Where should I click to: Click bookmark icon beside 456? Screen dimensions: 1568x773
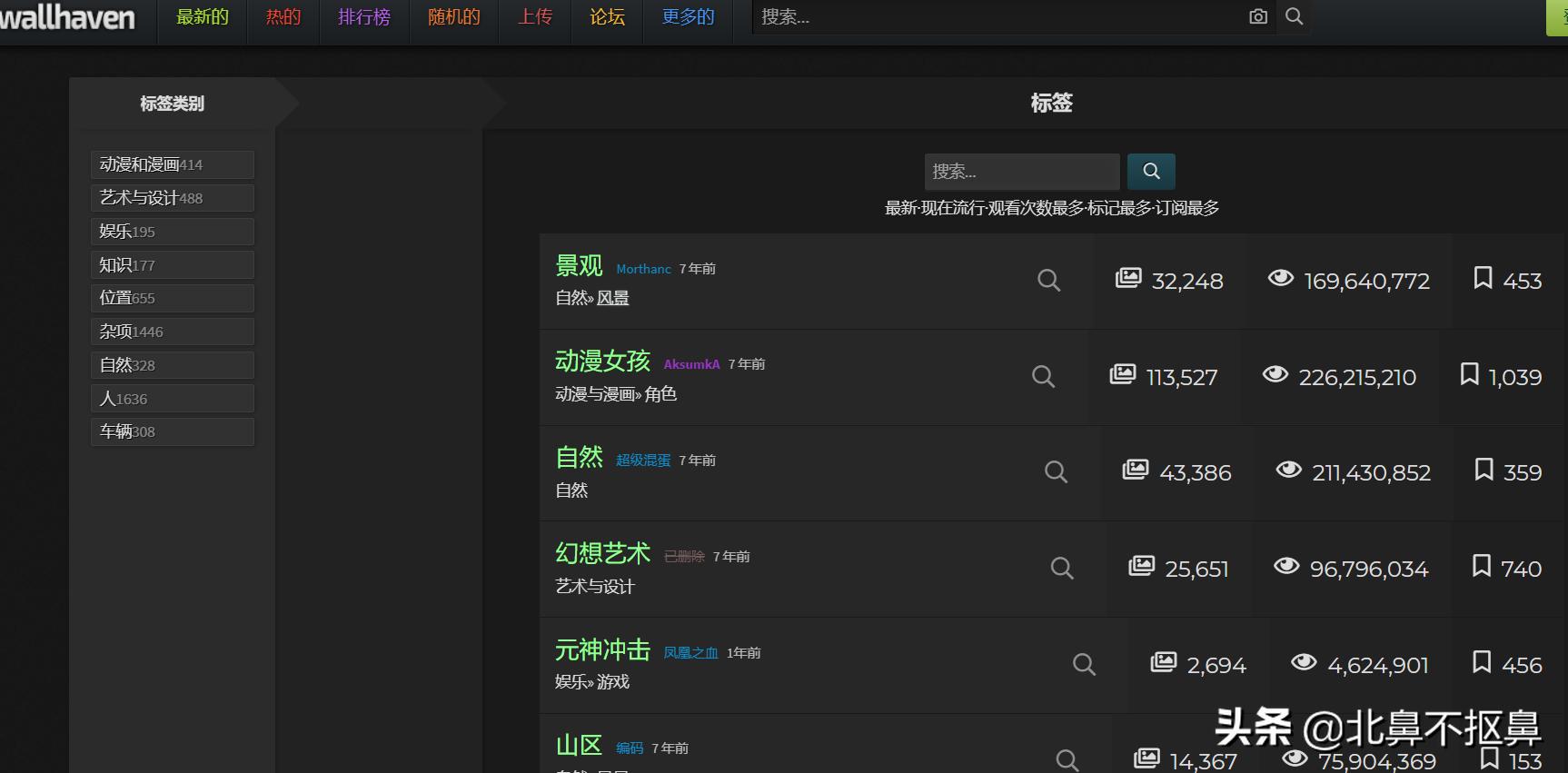[x=1482, y=662]
